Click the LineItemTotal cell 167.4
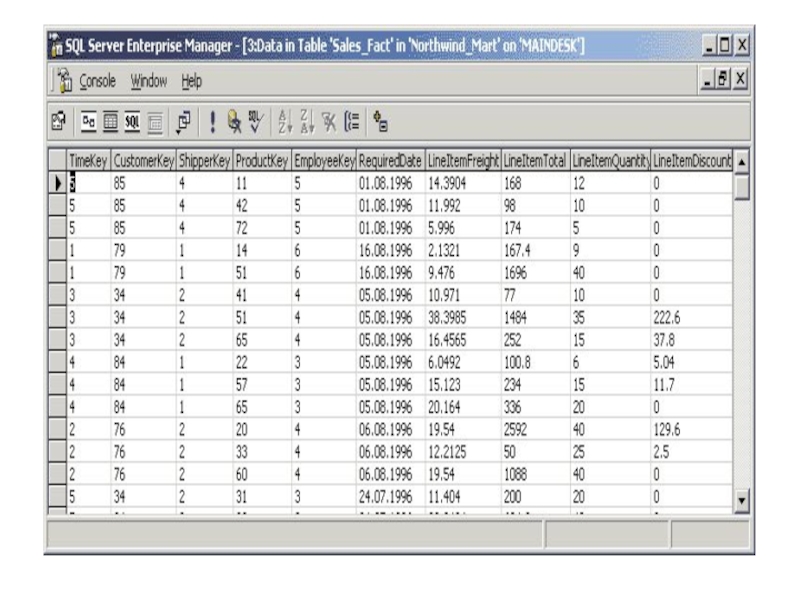 click(x=535, y=250)
